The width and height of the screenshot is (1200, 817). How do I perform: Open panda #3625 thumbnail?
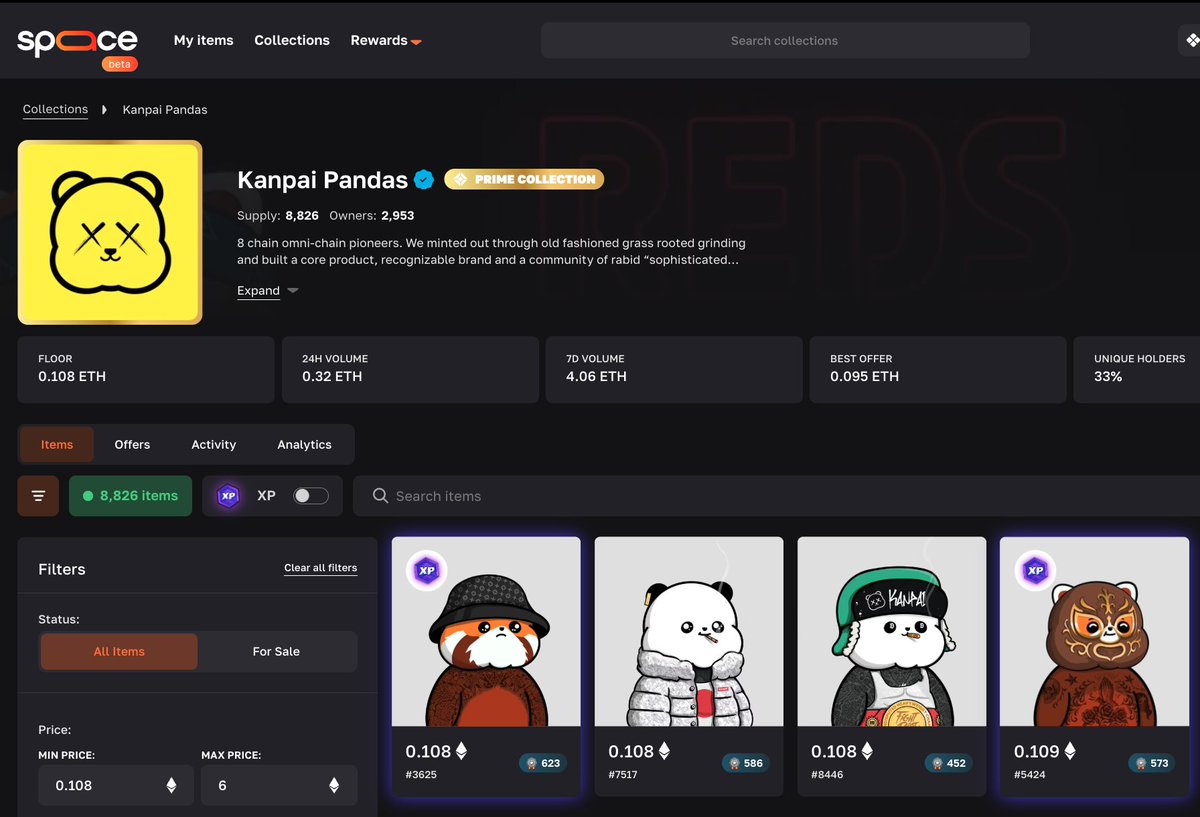pyautogui.click(x=486, y=631)
